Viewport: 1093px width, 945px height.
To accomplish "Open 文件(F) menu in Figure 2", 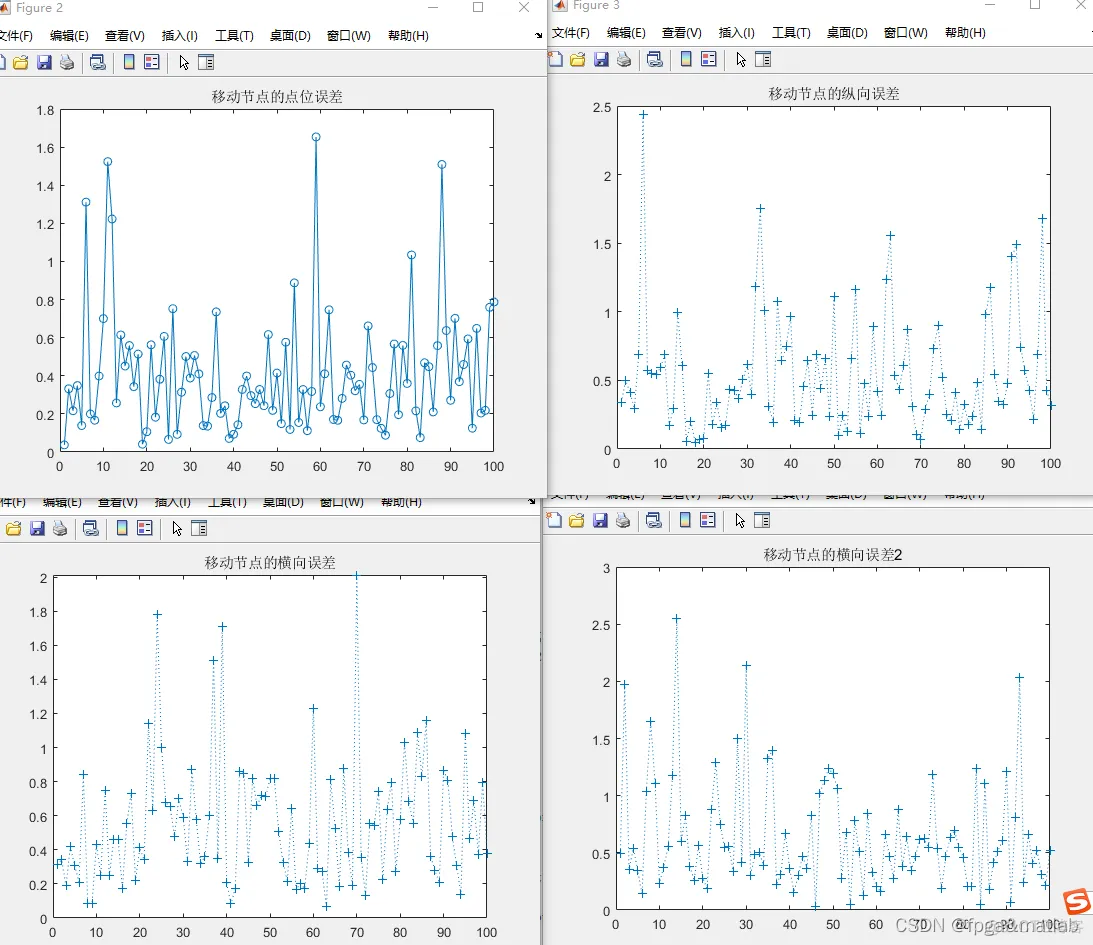I will point(15,36).
